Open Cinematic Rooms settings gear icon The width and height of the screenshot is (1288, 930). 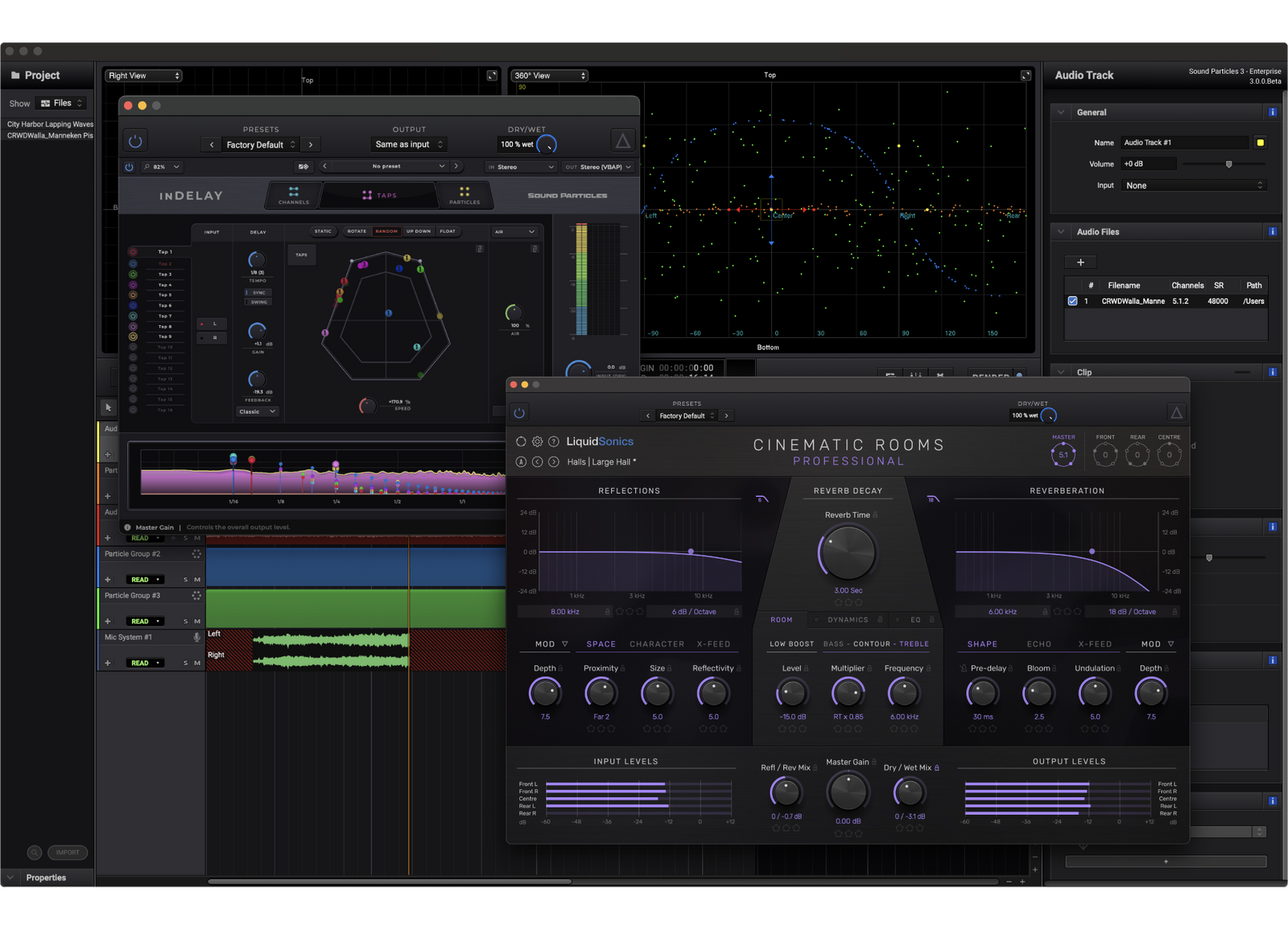(537, 441)
